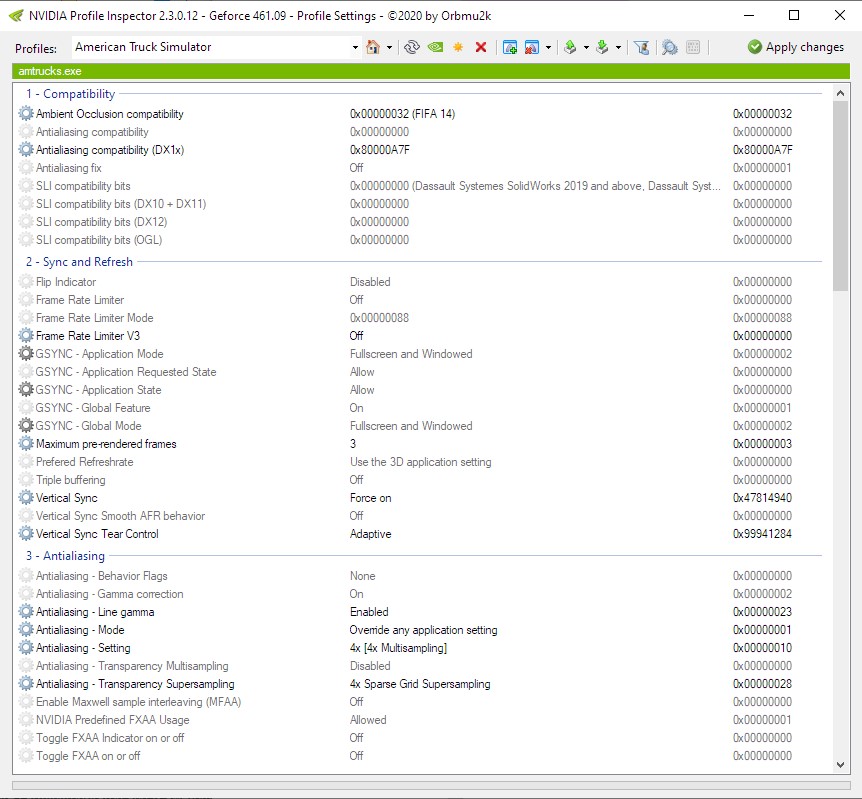
Task: Delete current profile with the red X
Action: [x=481, y=47]
